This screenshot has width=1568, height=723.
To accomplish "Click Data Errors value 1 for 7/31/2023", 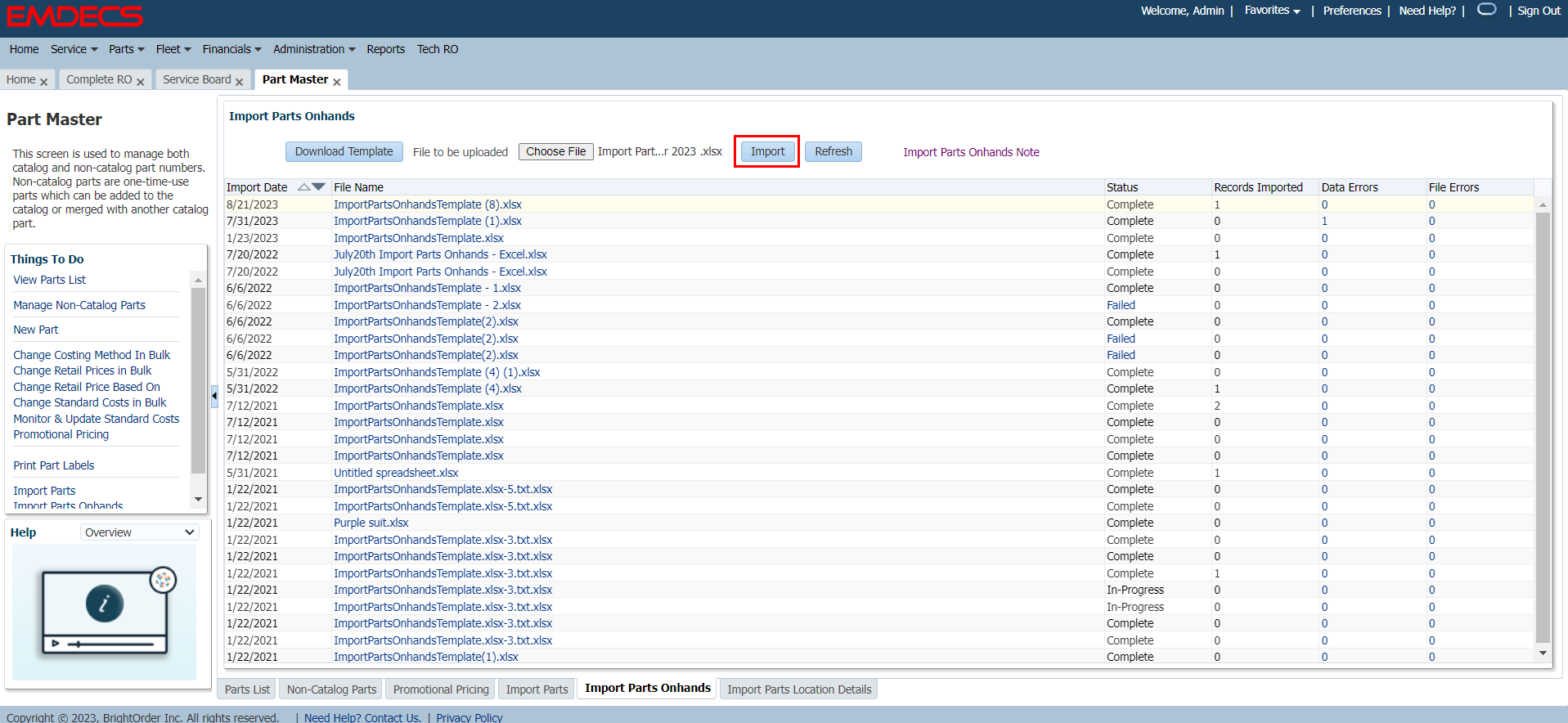I will click(x=1324, y=221).
